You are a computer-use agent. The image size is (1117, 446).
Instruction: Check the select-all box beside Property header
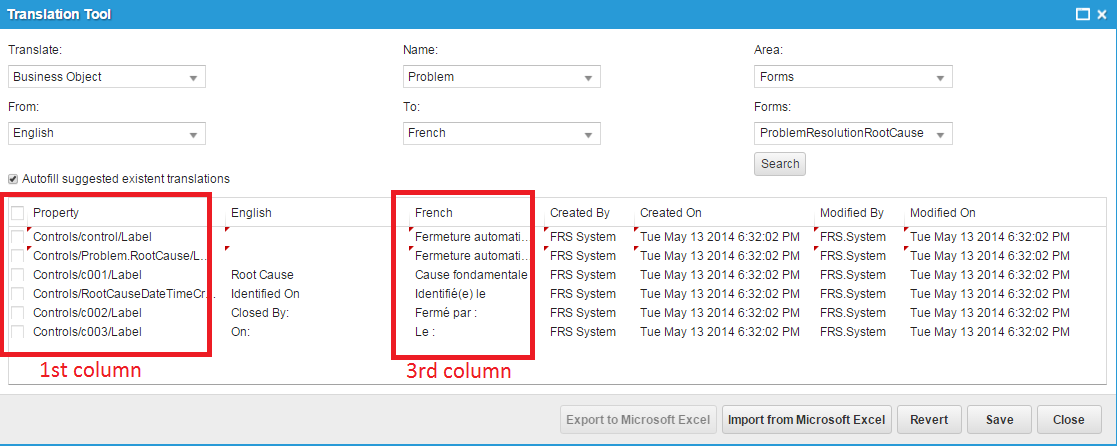tap(18, 213)
